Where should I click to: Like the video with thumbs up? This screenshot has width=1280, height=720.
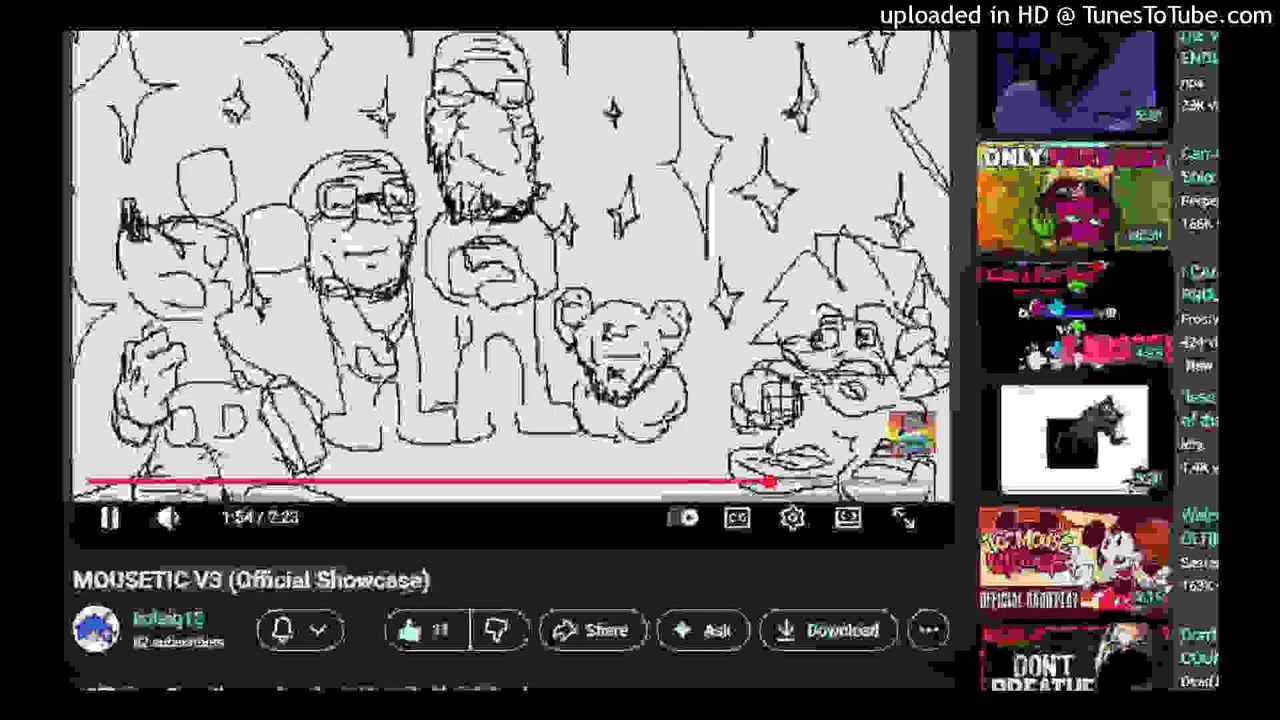(427, 630)
